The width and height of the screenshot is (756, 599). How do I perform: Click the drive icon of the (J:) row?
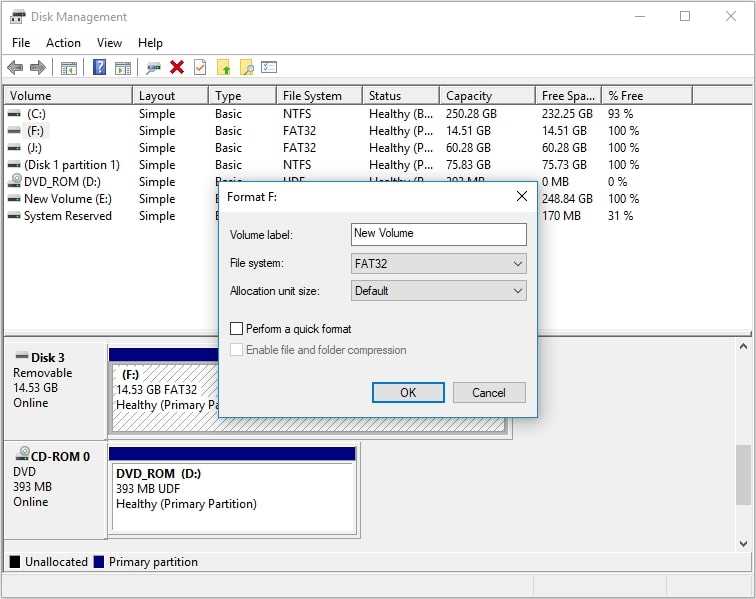14,148
